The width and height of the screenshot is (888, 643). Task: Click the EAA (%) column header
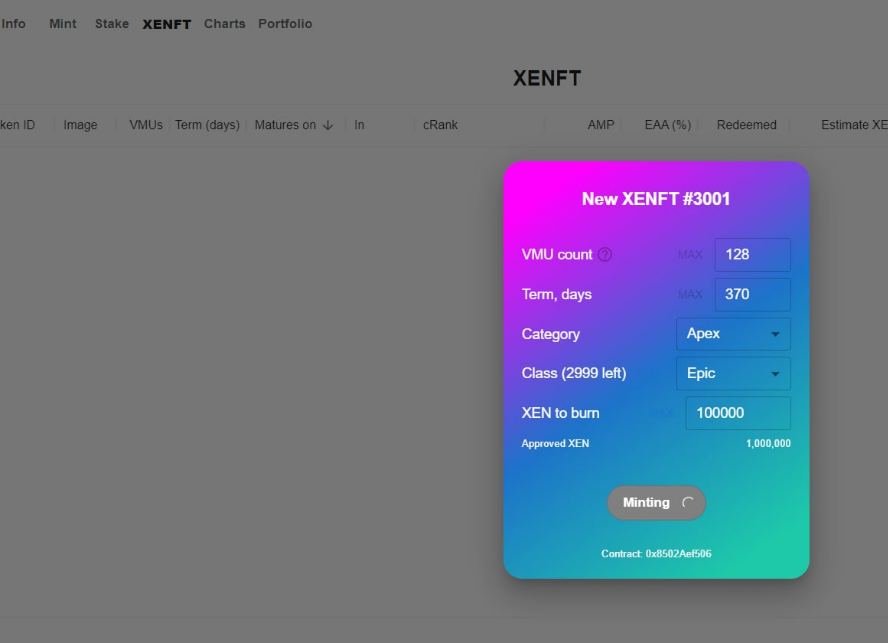(x=668, y=125)
